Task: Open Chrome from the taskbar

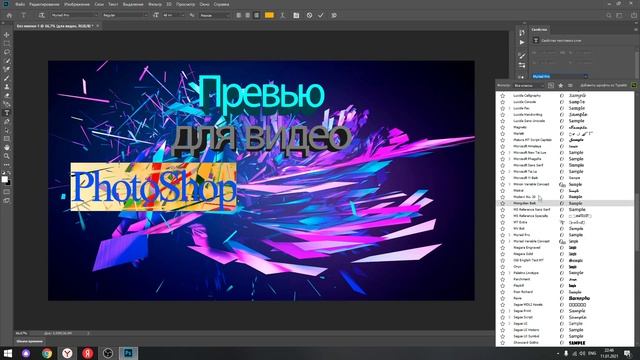Action: (47, 353)
